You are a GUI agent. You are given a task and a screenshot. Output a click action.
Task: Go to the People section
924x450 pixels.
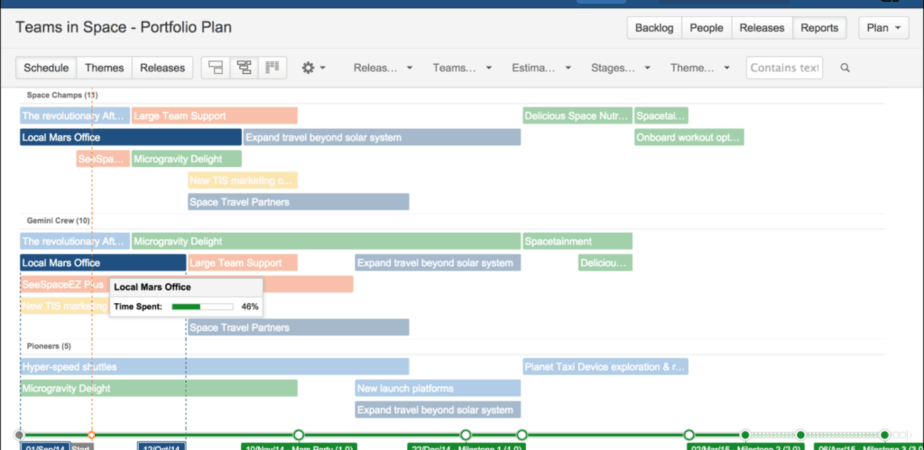pyautogui.click(x=706, y=28)
